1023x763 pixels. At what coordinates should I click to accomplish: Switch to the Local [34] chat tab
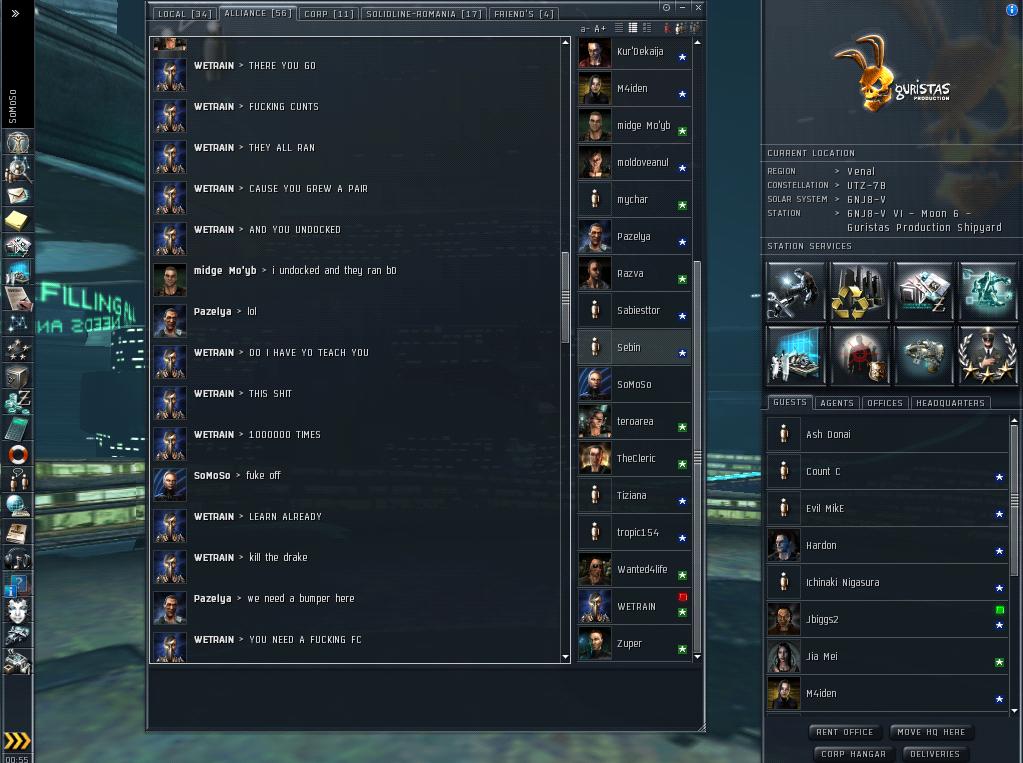pyautogui.click(x=185, y=14)
